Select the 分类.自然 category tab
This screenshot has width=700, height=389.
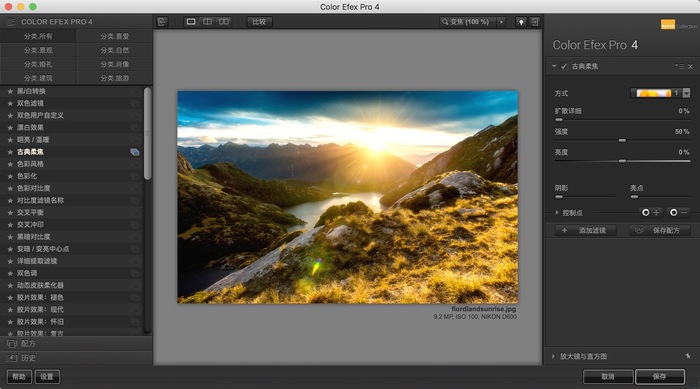pyautogui.click(x=115, y=50)
